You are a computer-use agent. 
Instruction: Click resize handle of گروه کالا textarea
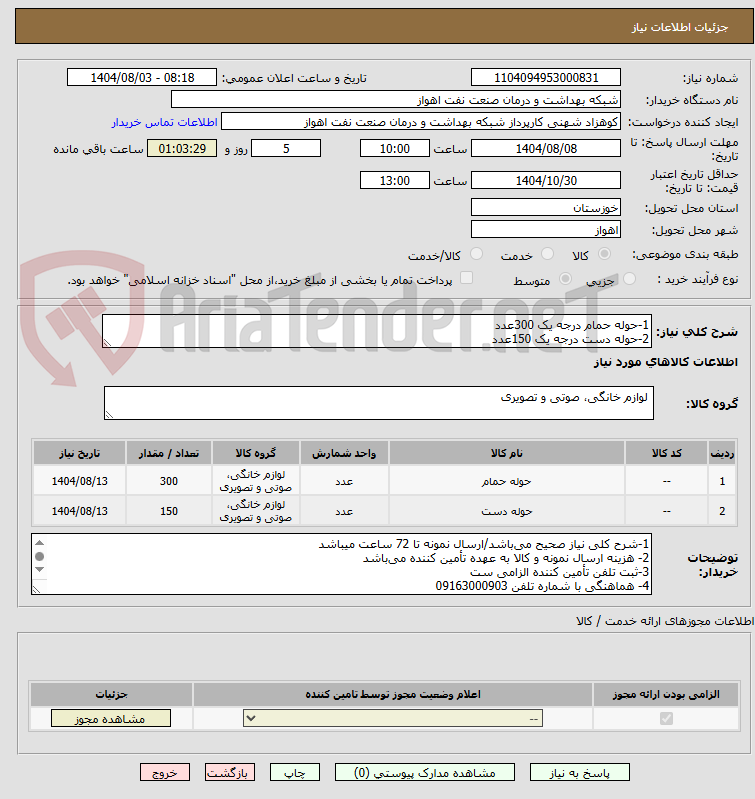[x=109, y=415]
